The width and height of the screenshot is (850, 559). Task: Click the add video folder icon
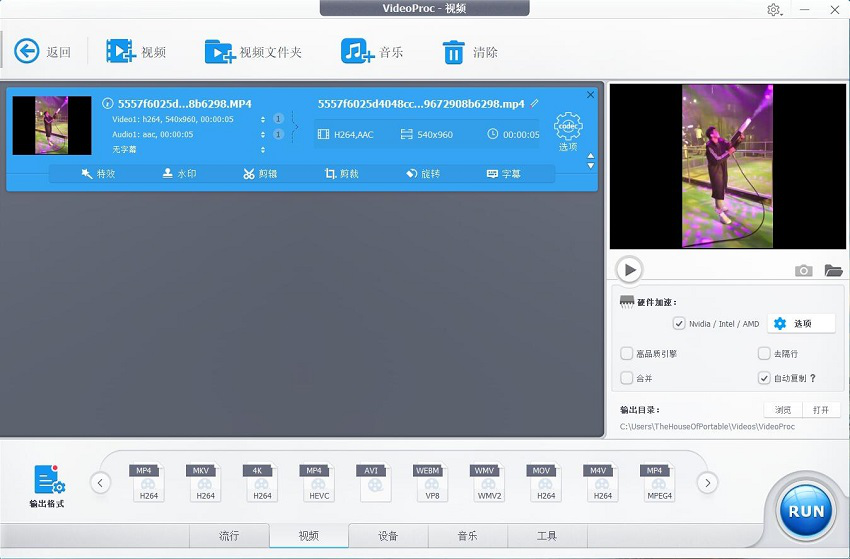point(219,51)
